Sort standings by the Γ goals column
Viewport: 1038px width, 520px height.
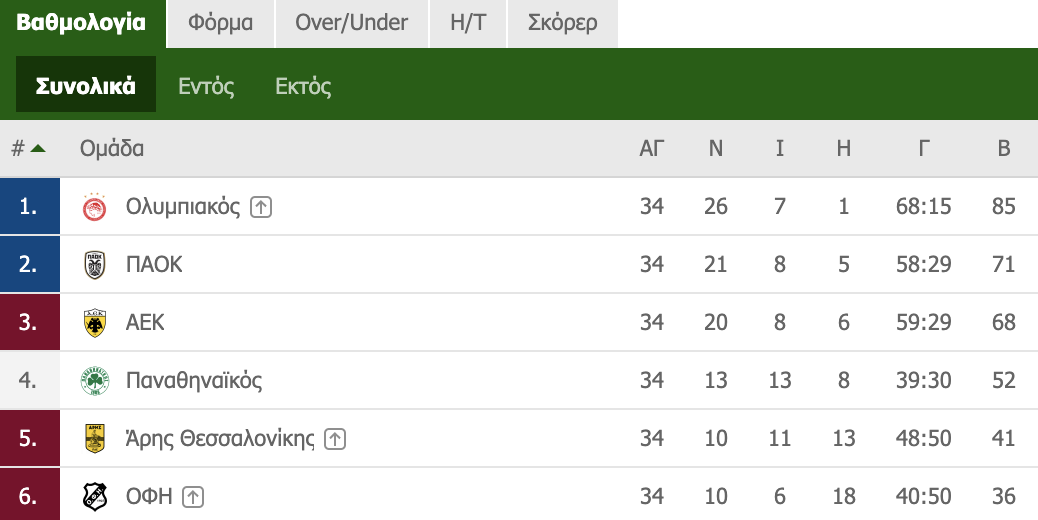point(924,149)
